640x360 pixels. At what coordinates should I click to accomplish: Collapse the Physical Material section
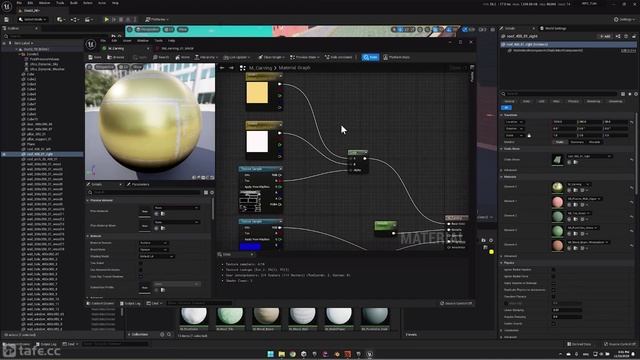click(x=88, y=200)
